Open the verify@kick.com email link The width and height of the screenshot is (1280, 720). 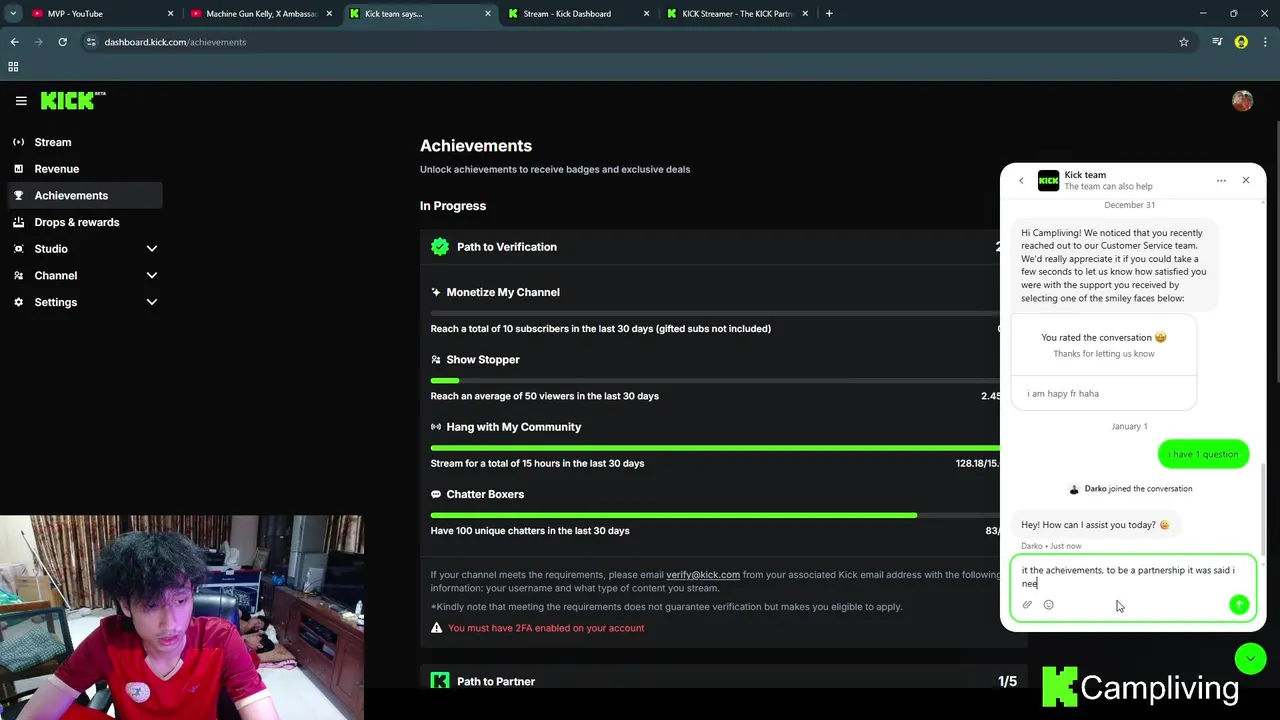[703, 575]
